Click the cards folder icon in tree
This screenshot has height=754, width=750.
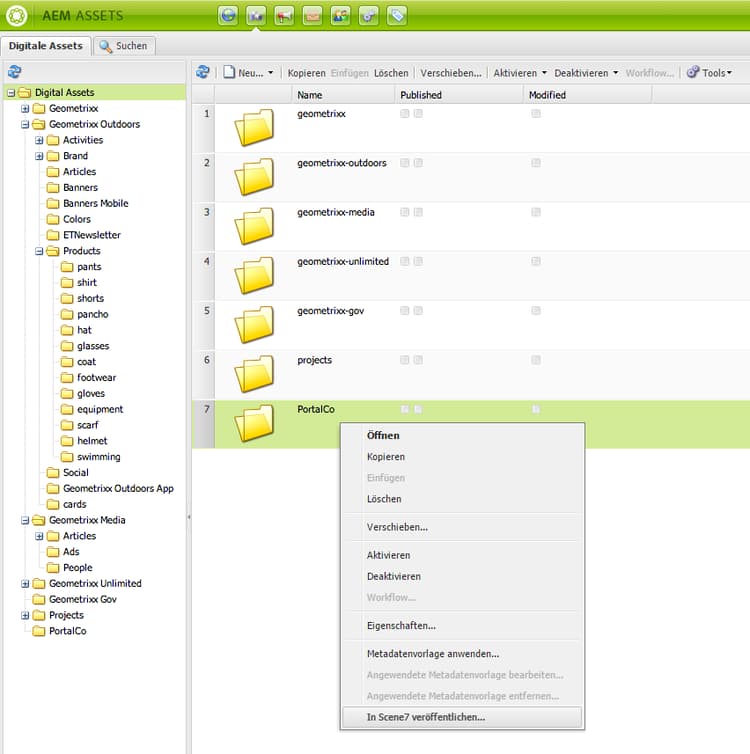click(x=53, y=504)
